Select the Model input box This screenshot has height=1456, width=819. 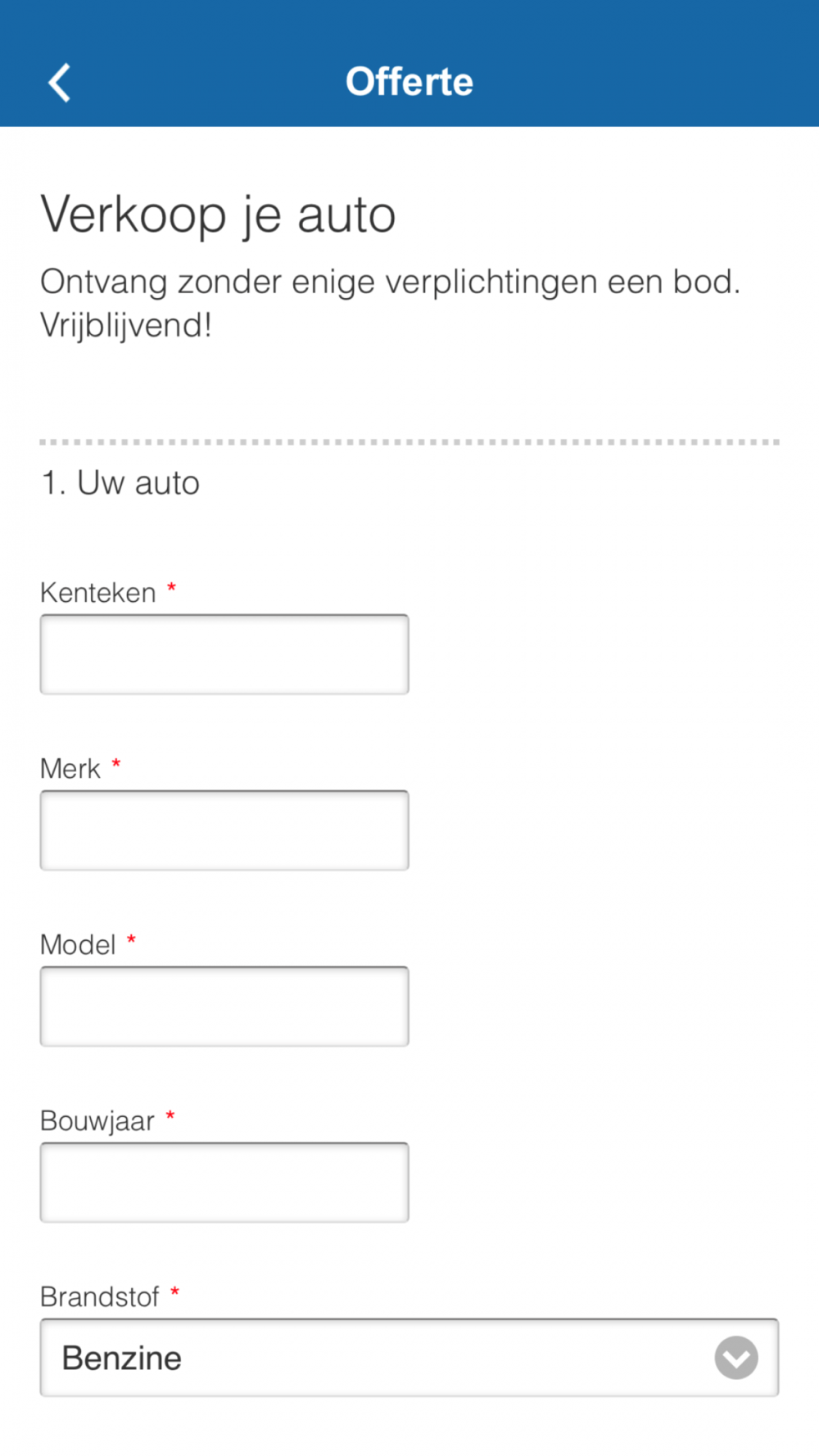(x=224, y=1006)
